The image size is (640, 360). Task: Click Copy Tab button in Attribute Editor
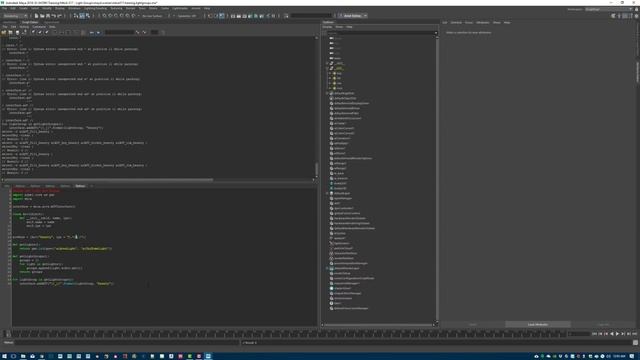(603, 324)
